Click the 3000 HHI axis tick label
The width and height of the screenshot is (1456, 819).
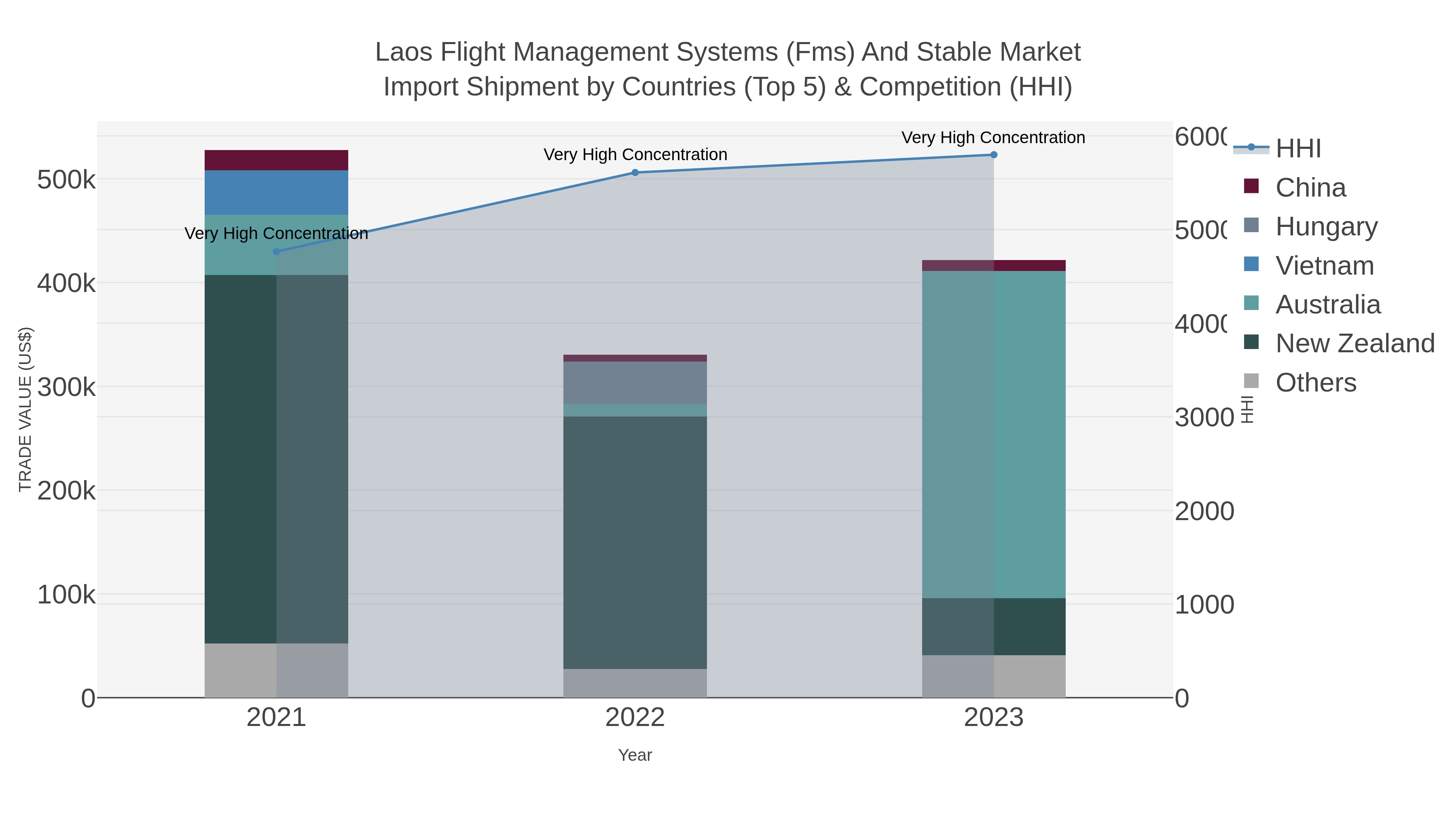pyautogui.click(x=1204, y=418)
